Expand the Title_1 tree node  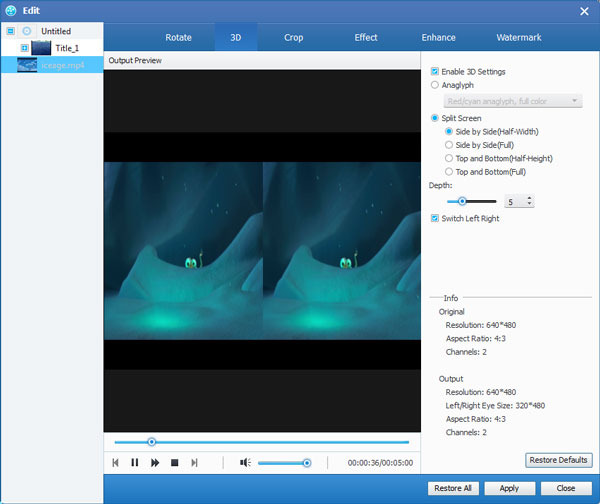pyautogui.click(x=24, y=48)
